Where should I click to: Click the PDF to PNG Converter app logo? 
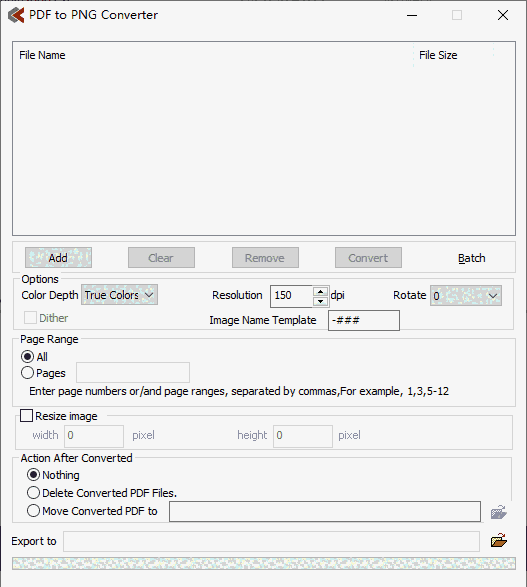pyautogui.click(x=16, y=15)
